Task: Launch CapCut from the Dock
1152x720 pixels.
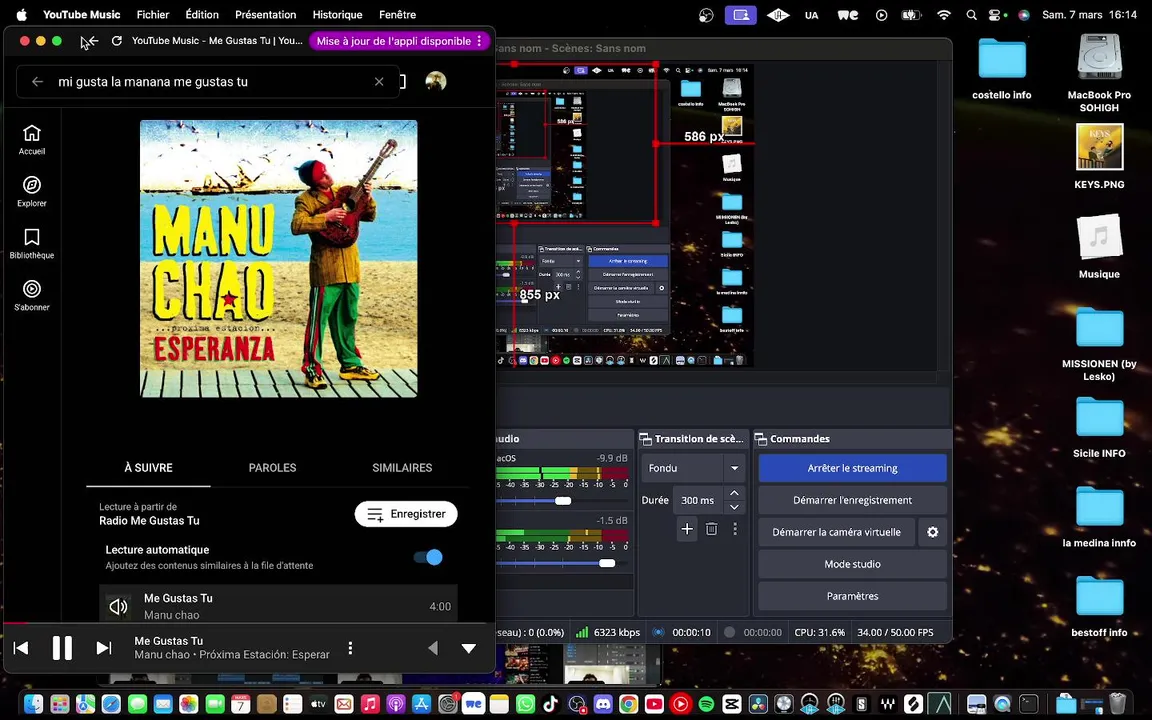Action: click(x=732, y=704)
